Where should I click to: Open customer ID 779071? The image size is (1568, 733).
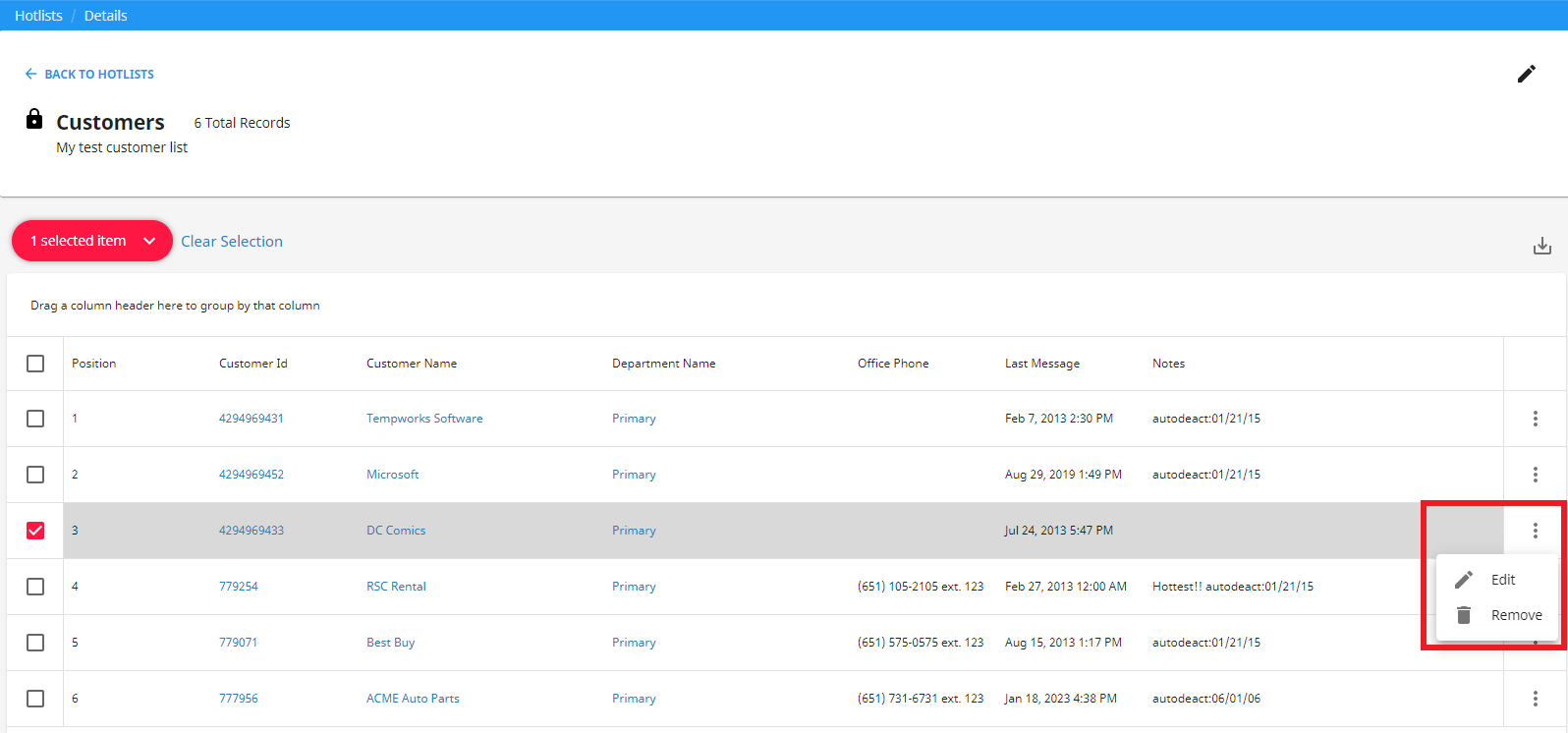[x=238, y=643]
